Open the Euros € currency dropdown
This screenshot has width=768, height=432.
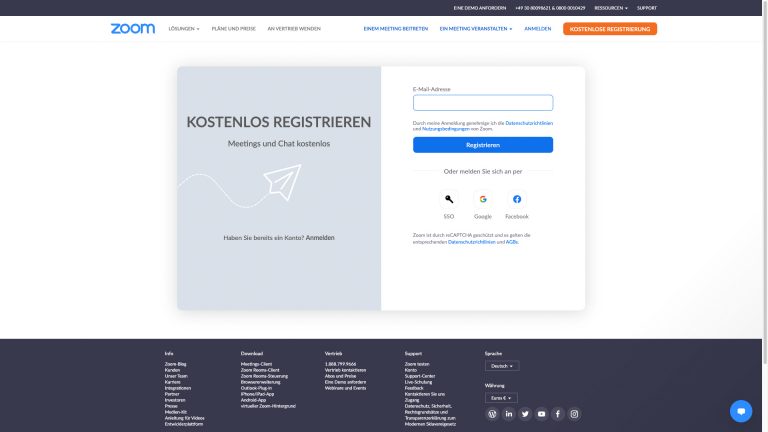501,398
